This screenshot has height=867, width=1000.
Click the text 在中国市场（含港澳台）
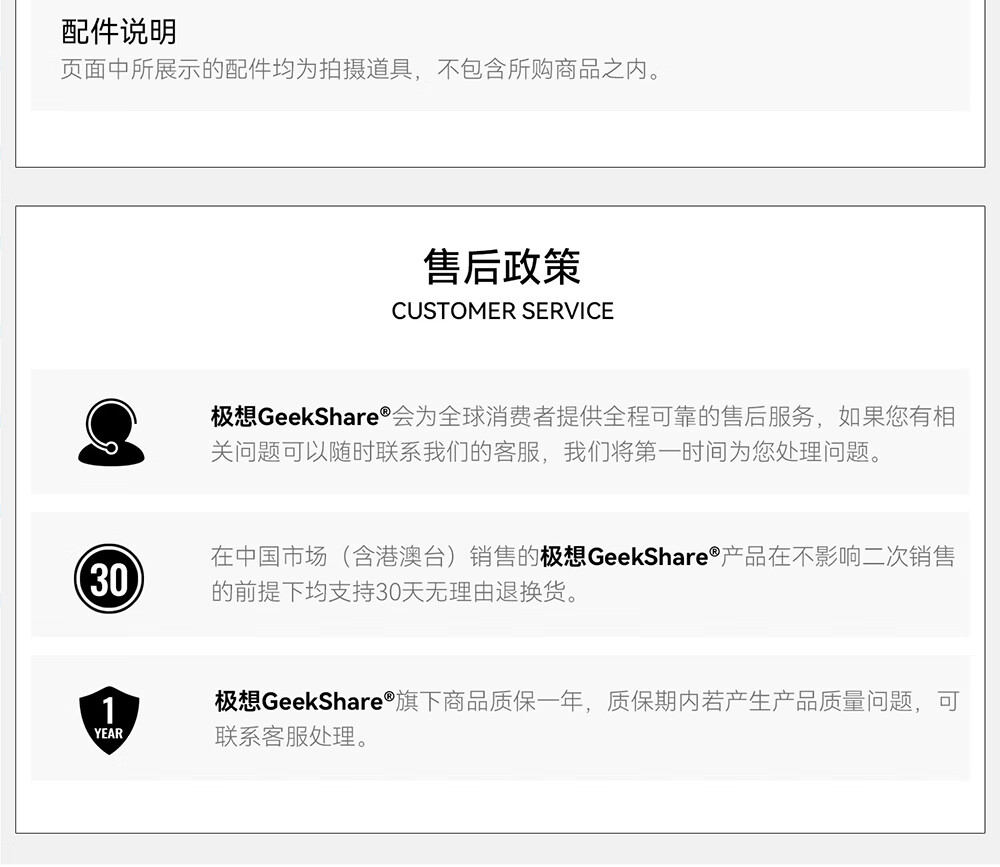point(334,556)
